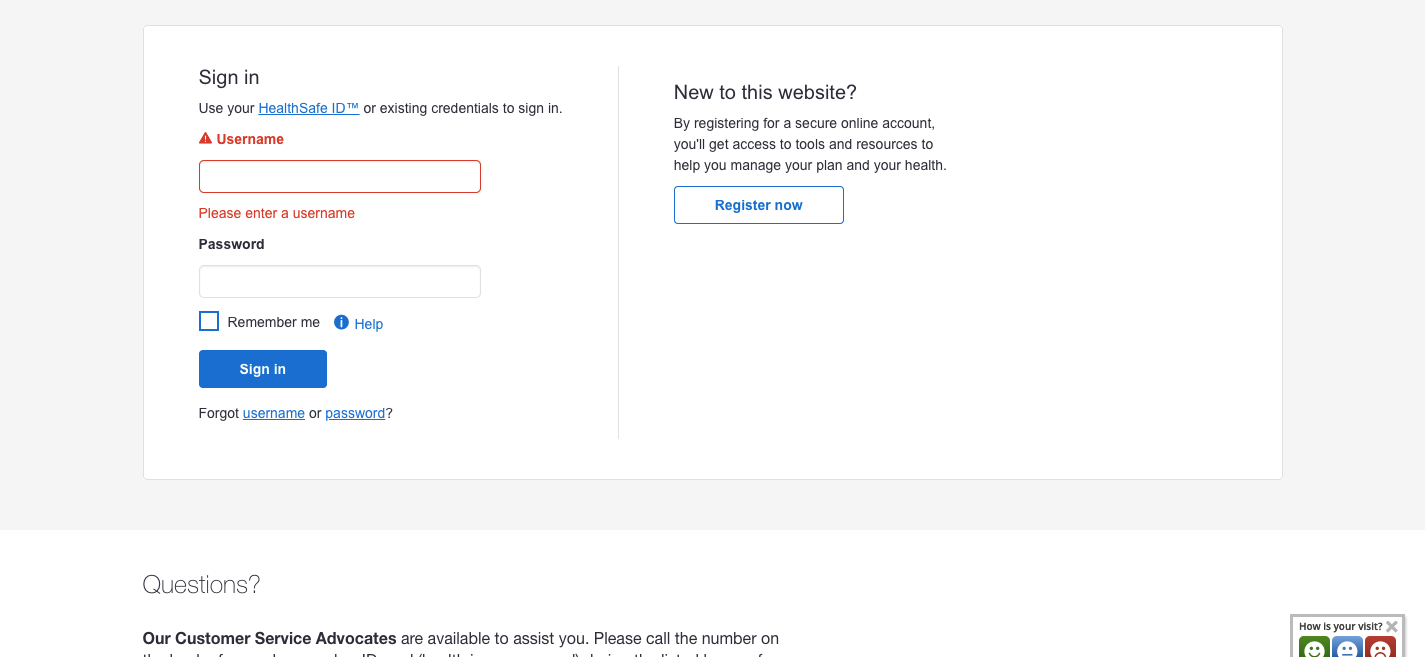The height and width of the screenshot is (657, 1425).
Task: Open the Help link next to Remember me
Action: [x=369, y=324]
